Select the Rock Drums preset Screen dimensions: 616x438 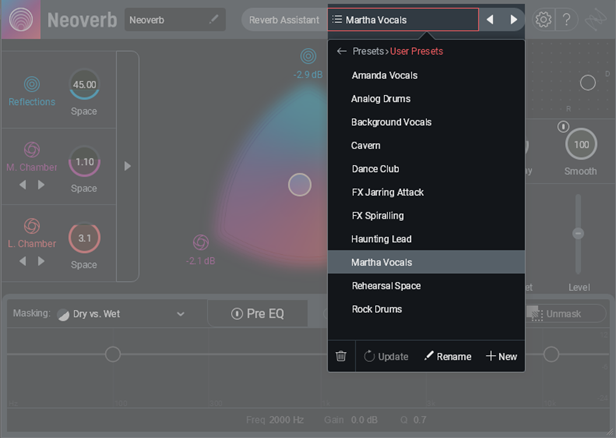point(426,309)
